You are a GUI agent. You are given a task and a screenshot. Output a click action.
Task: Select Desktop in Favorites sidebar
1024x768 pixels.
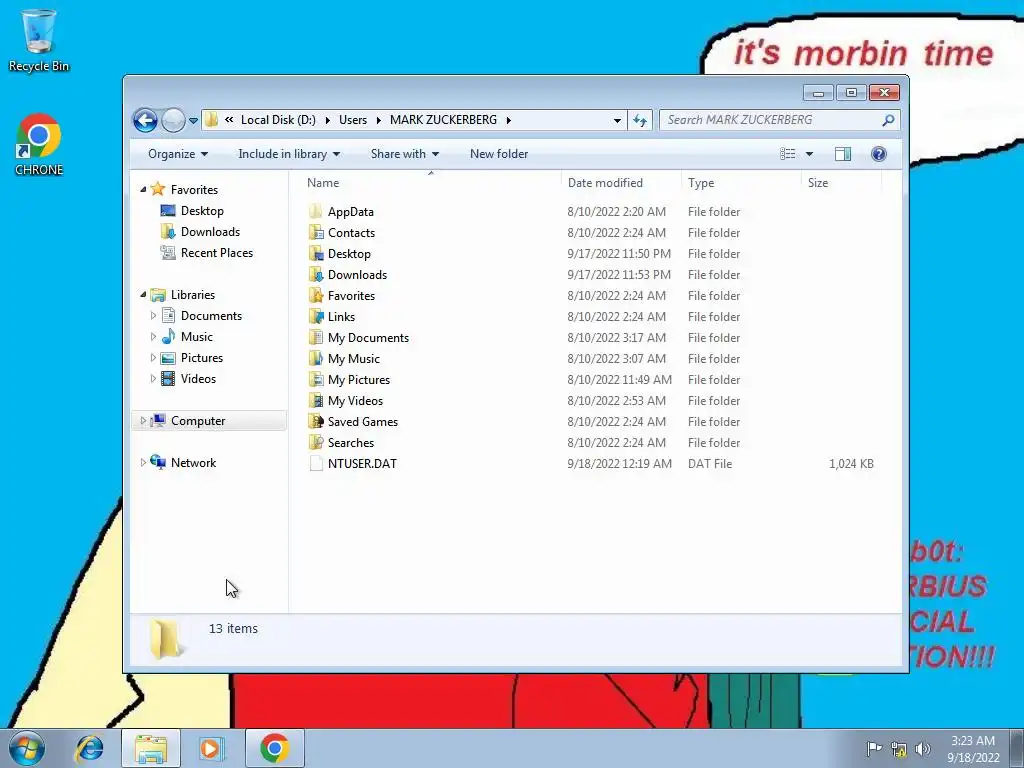202,211
